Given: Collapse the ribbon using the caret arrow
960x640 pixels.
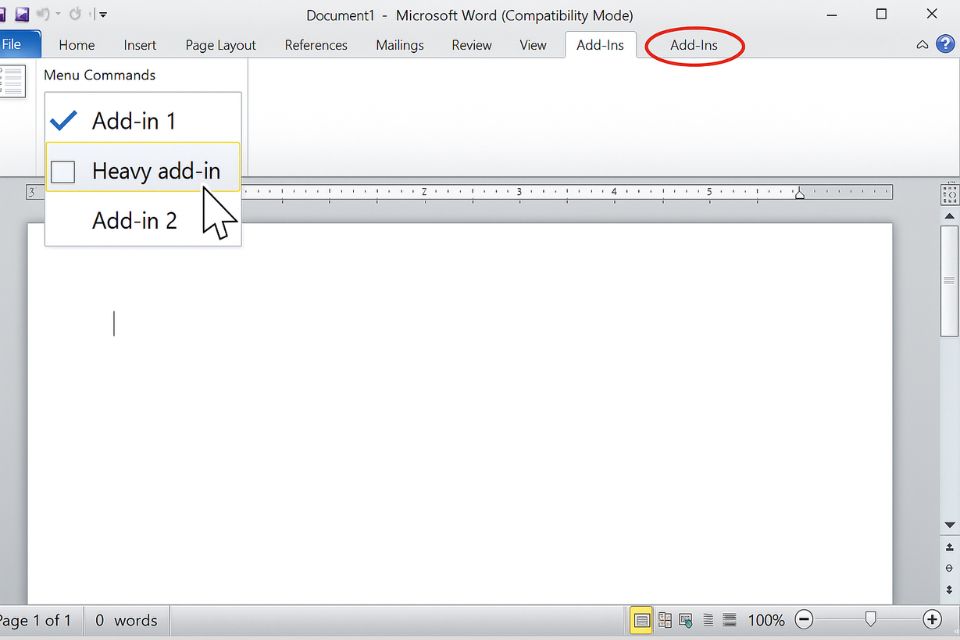Looking at the screenshot, I should [x=922, y=45].
